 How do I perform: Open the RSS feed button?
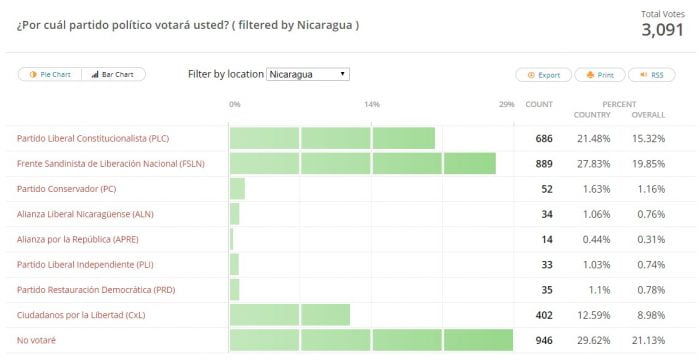tap(651, 75)
